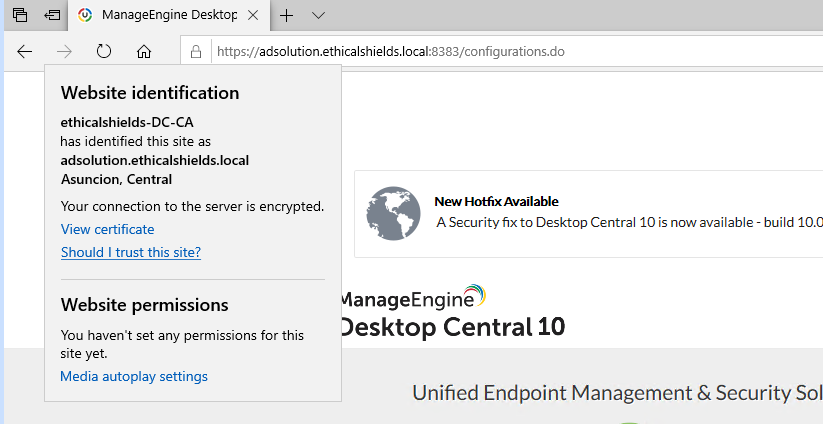Open the View certificate link
The width and height of the screenshot is (823, 424).
(x=108, y=229)
